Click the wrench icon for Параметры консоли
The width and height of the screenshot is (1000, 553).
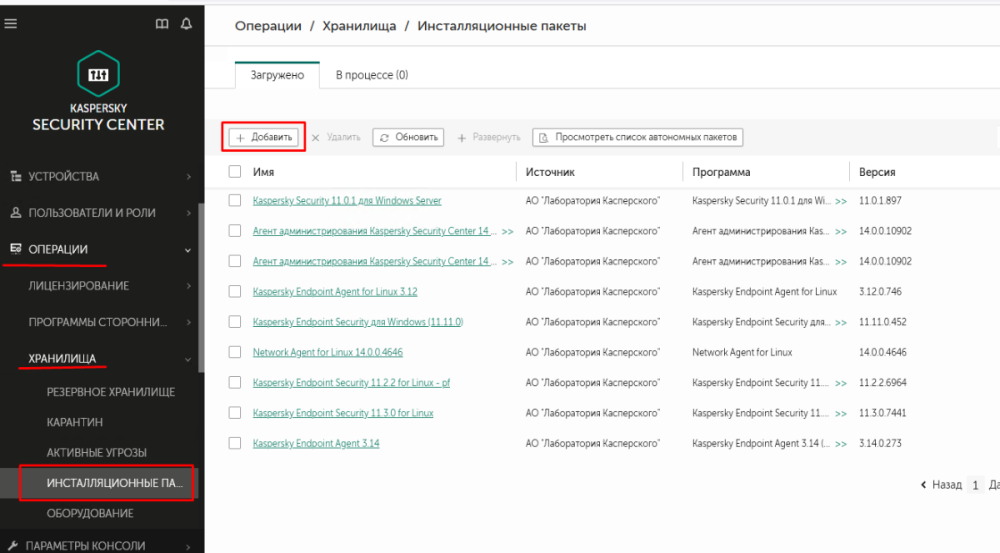tap(13, 546)
